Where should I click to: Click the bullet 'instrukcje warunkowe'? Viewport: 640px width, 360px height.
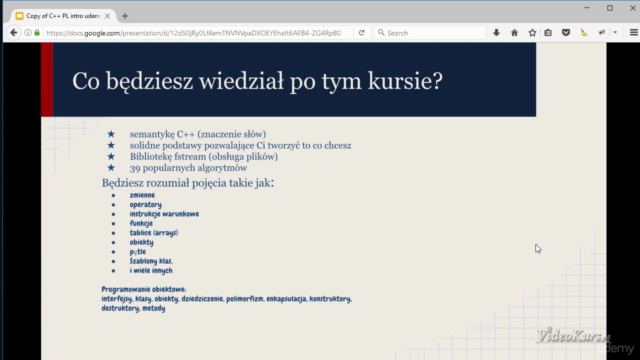click(164, 214)
